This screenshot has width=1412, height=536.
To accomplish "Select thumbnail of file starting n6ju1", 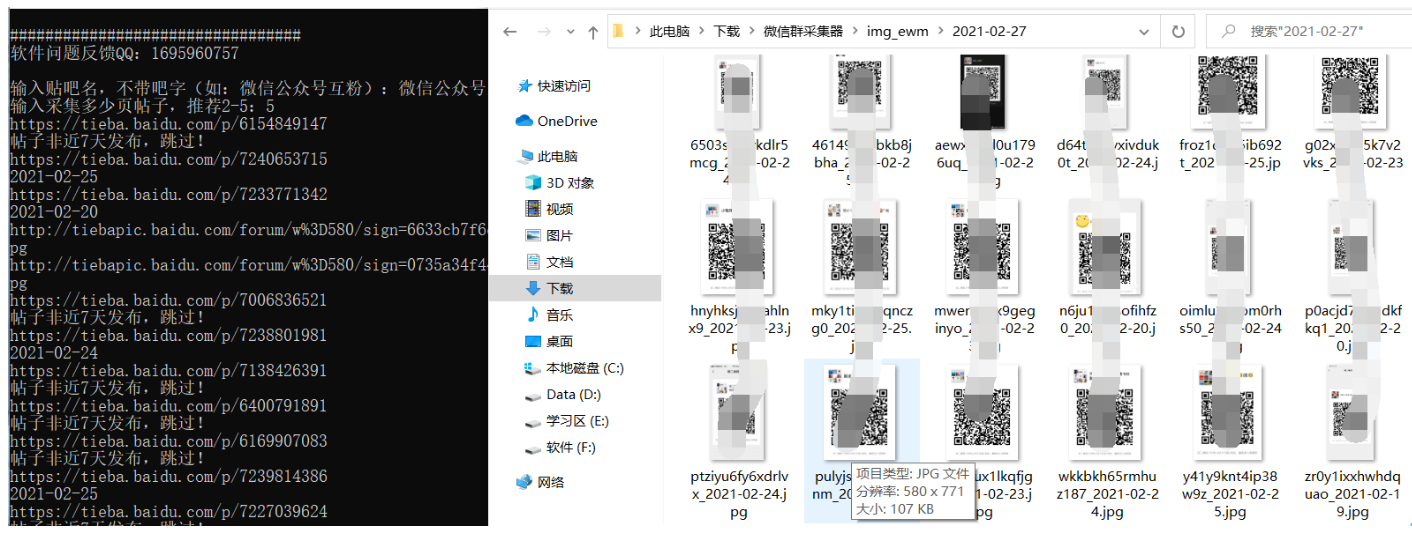I will [x=1105, y=246].
